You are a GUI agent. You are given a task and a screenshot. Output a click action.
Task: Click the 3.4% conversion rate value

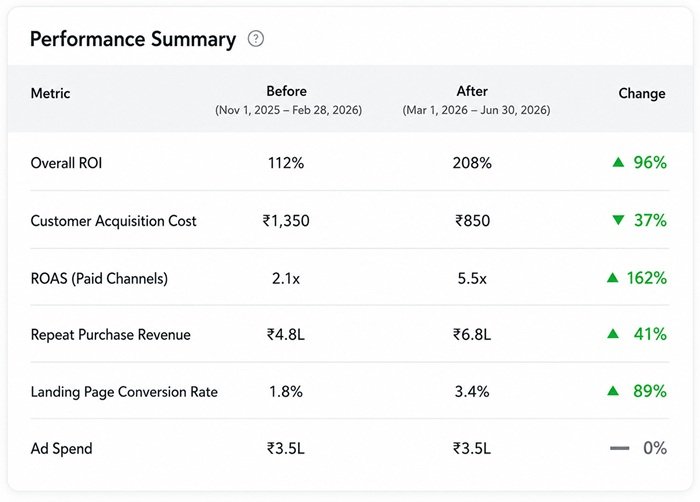[x=472, y=392]
